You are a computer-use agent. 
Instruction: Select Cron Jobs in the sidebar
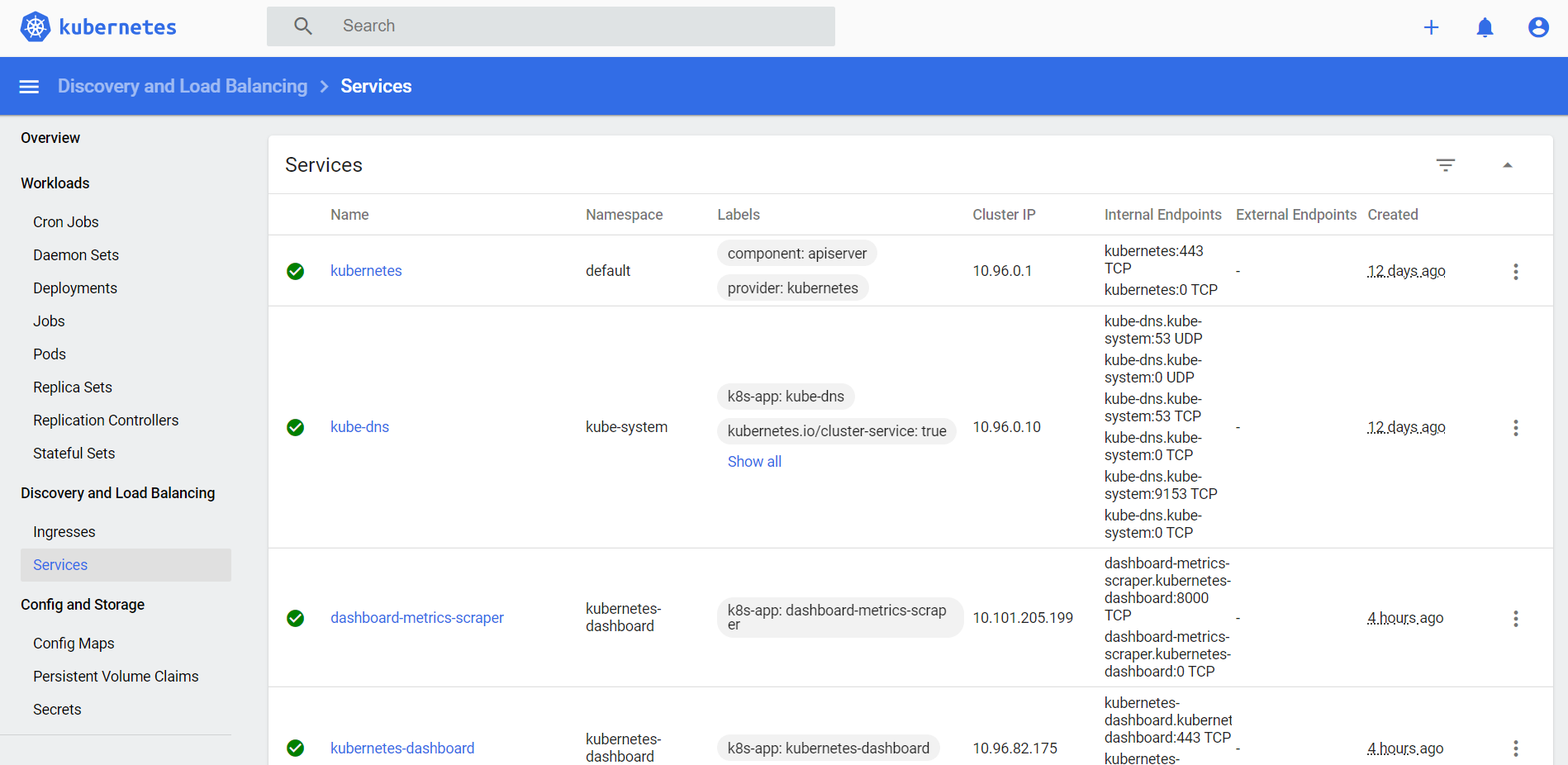click(66, 222)
